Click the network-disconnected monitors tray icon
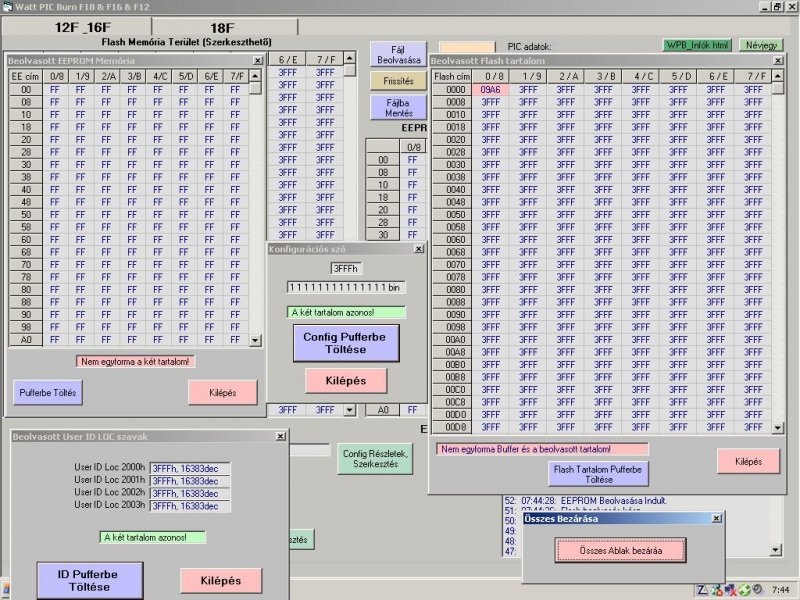Image resolution: width=800 pixels, height=600 pixels. coord(731,590)
